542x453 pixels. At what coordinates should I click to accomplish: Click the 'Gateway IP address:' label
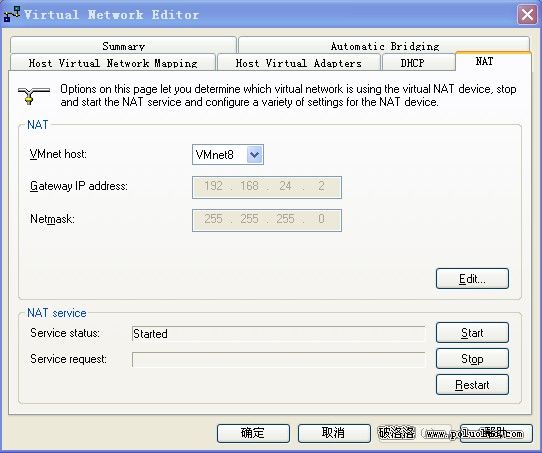tap(79, 186)
